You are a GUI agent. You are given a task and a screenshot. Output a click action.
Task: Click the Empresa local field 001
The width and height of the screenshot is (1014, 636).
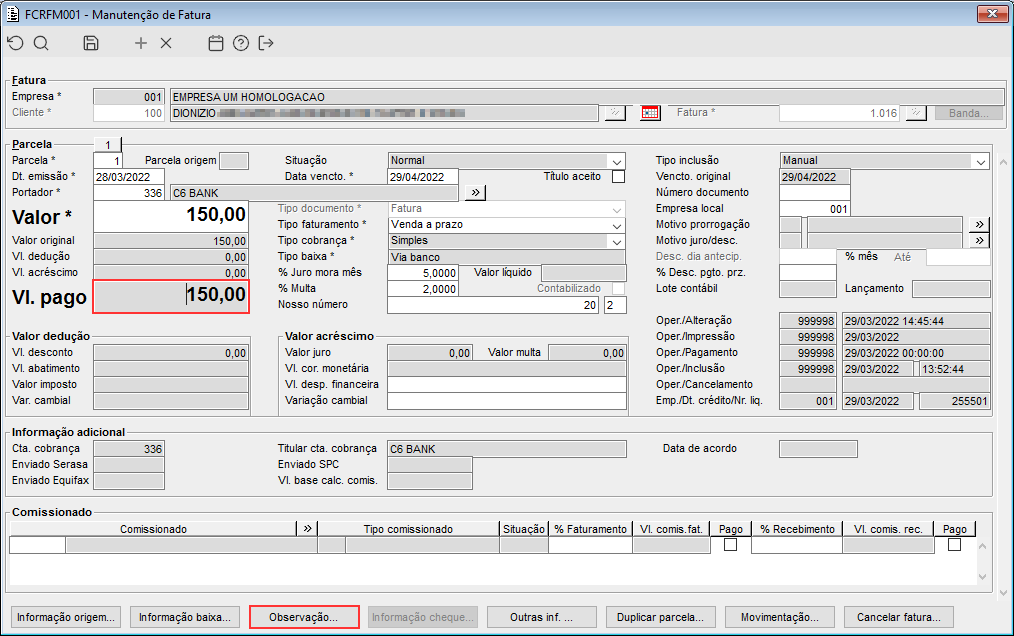tap(815, 209)
